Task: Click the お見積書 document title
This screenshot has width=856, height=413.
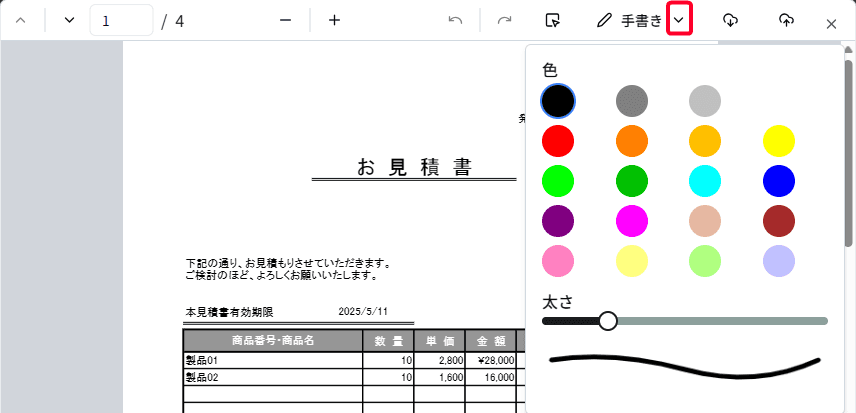Action: [414, 167]
